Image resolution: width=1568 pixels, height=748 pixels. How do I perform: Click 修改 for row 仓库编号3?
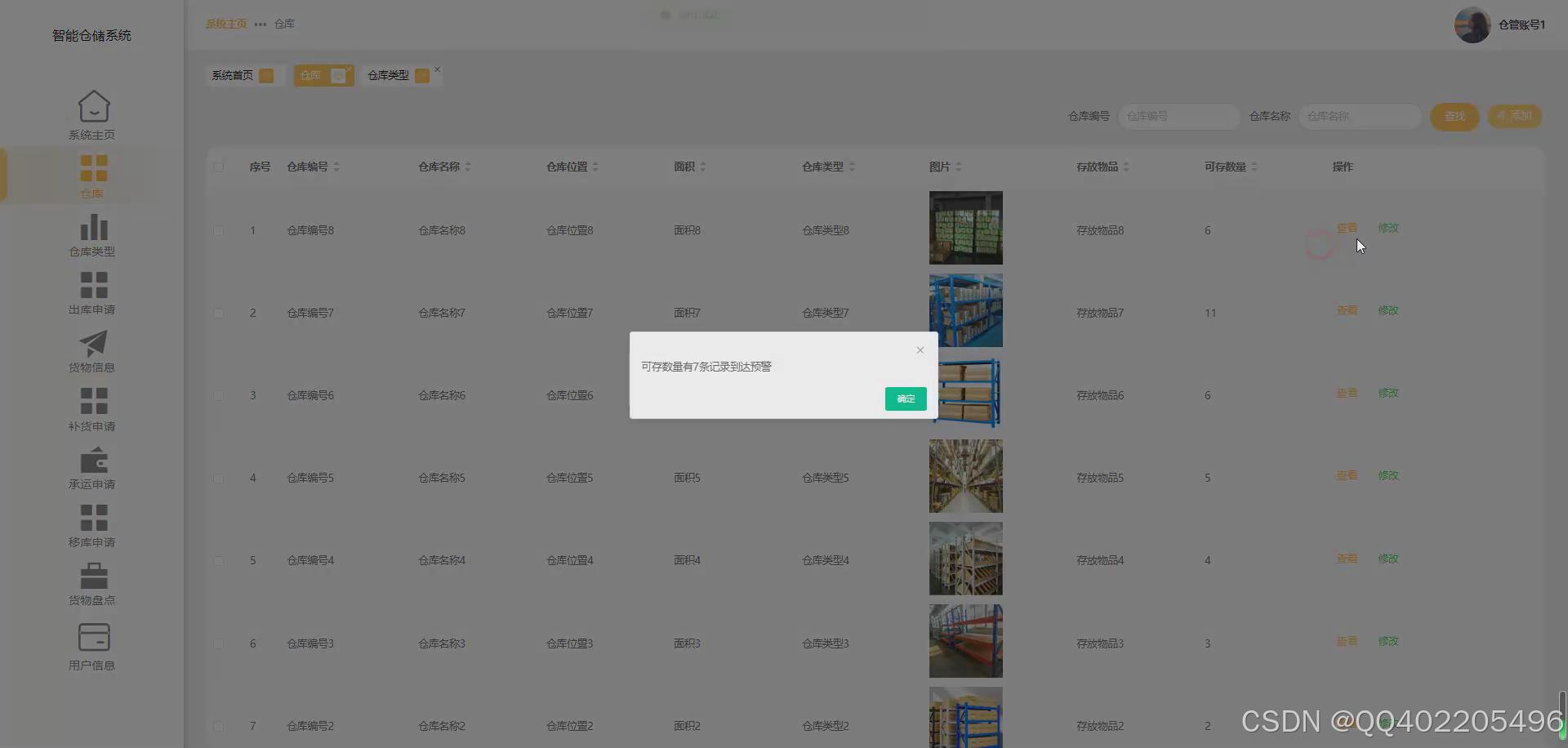click(x=1388, y=641)
